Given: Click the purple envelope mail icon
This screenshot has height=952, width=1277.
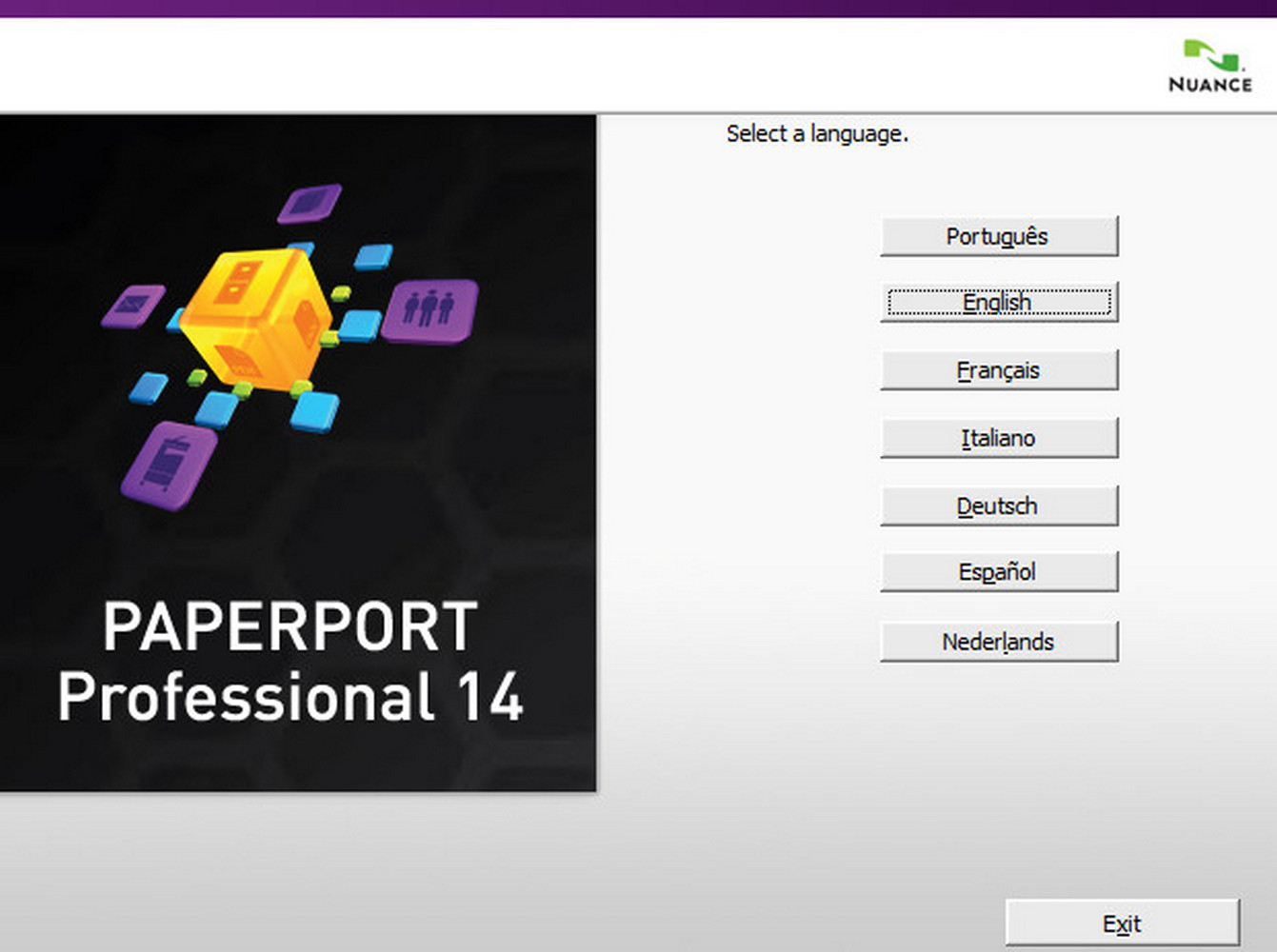Looking at the screenshot, I should click(x=134, y=306).
